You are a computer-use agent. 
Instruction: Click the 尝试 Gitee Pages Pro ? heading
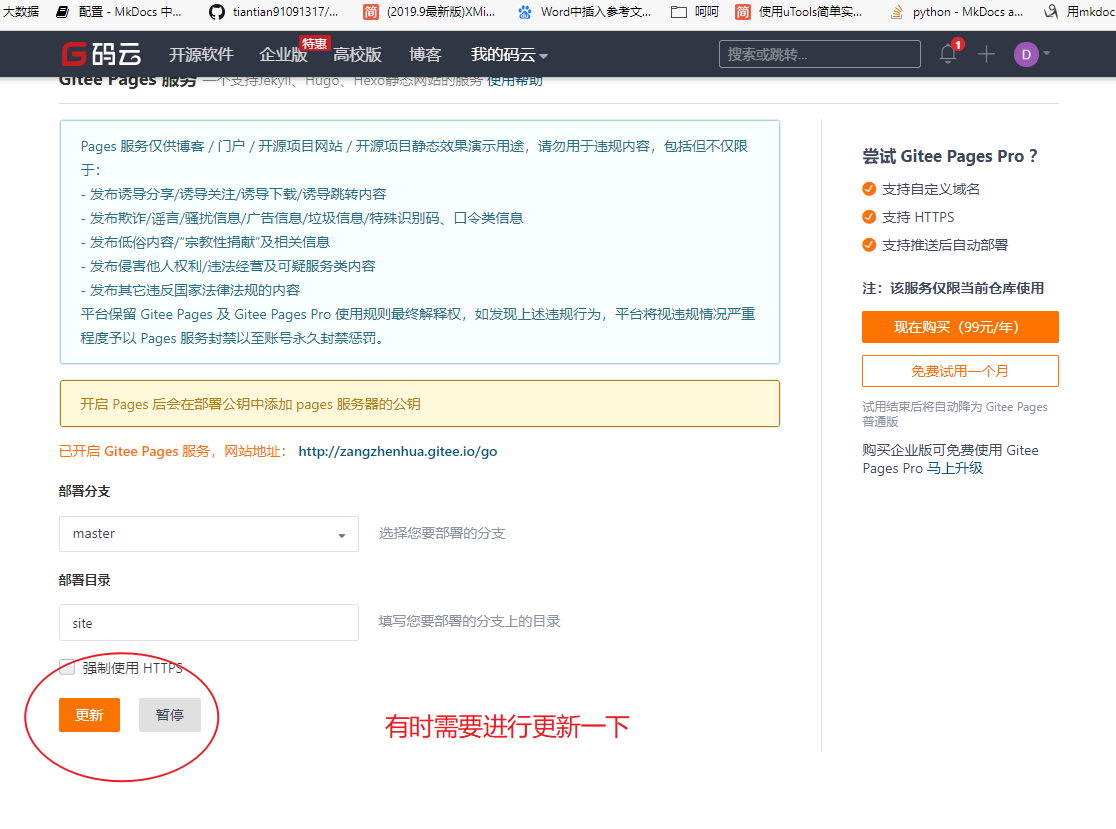click(949, 157)
